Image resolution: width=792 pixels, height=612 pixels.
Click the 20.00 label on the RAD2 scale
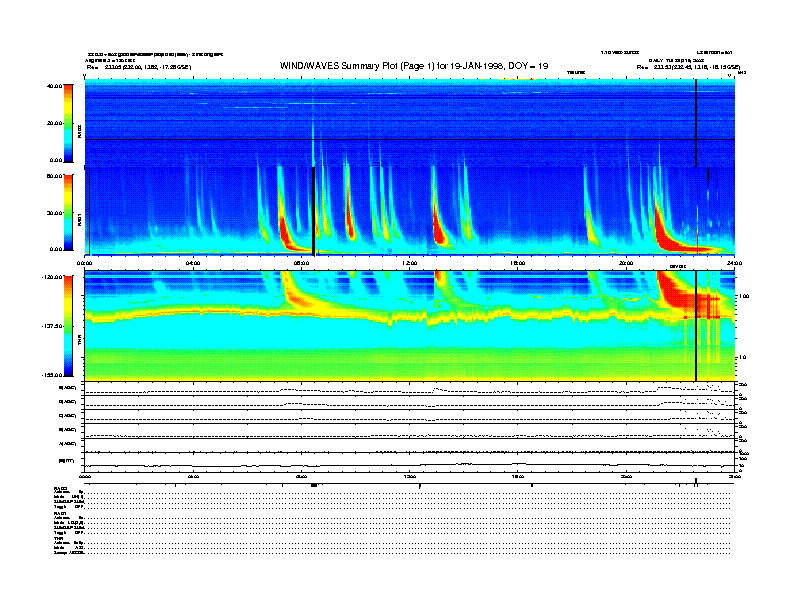pos(54,123)
